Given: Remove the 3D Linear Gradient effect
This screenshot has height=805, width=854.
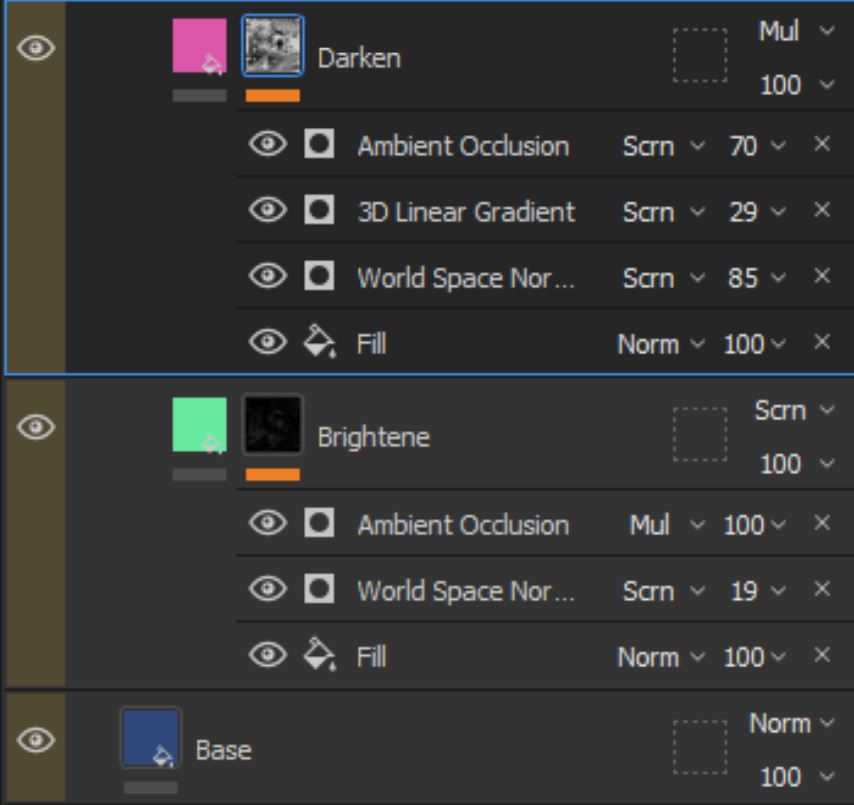Looking at the screenshot, I should pyautogui.click(x=822, y=210).
